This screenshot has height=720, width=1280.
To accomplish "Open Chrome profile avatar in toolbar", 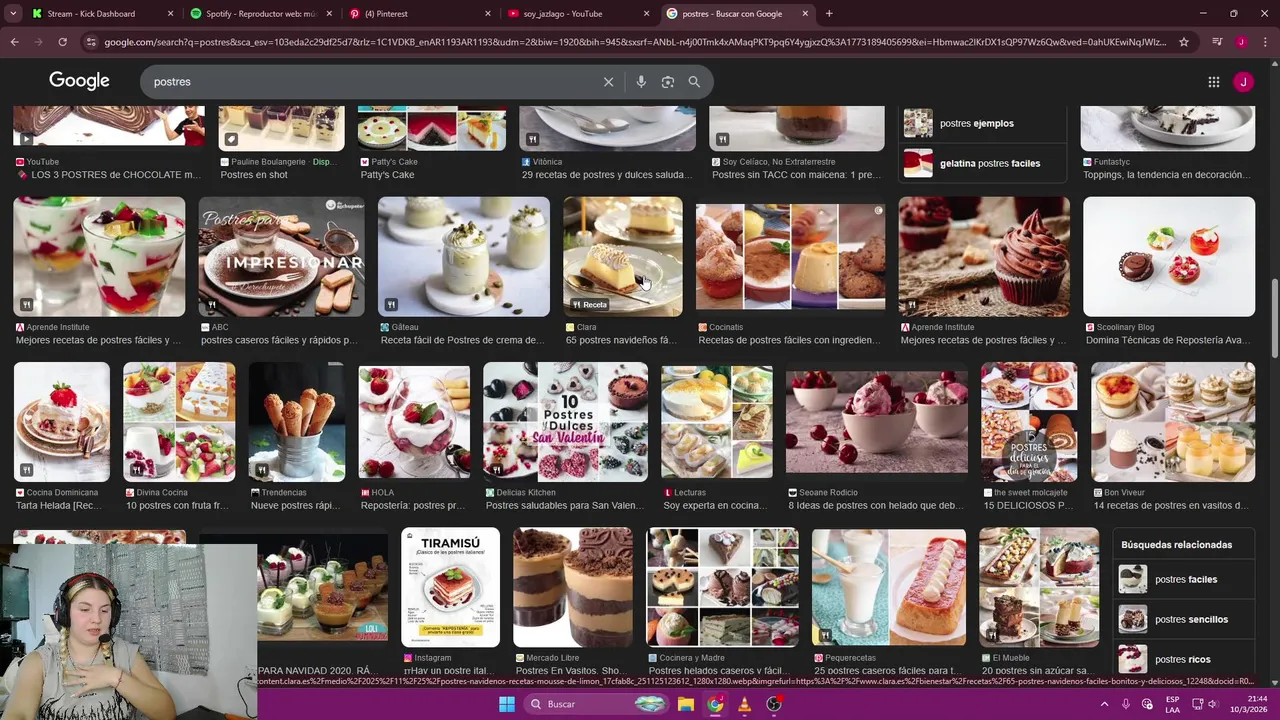I will click(1241, 42).
